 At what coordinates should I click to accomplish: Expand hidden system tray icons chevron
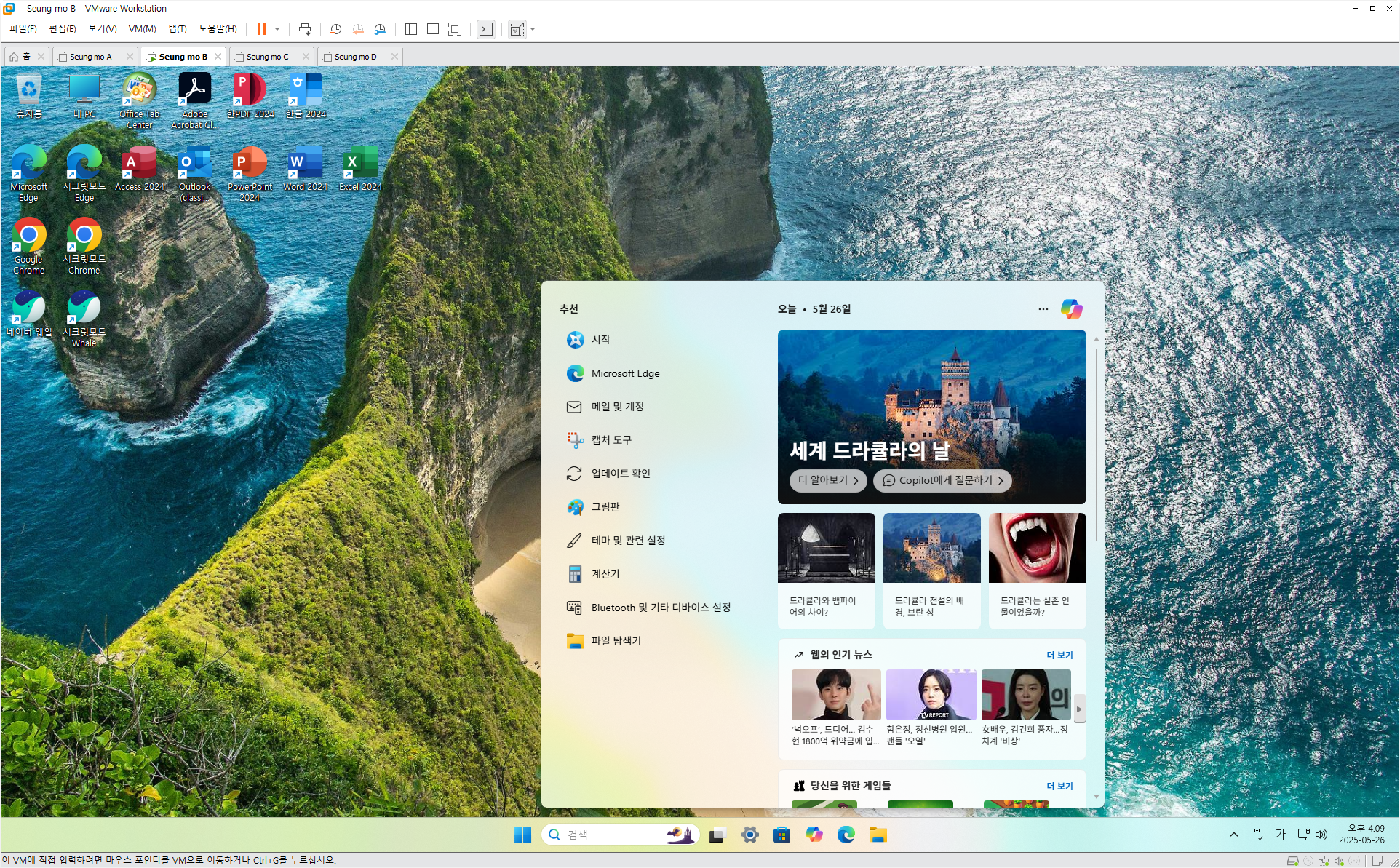pos(1234,835)
